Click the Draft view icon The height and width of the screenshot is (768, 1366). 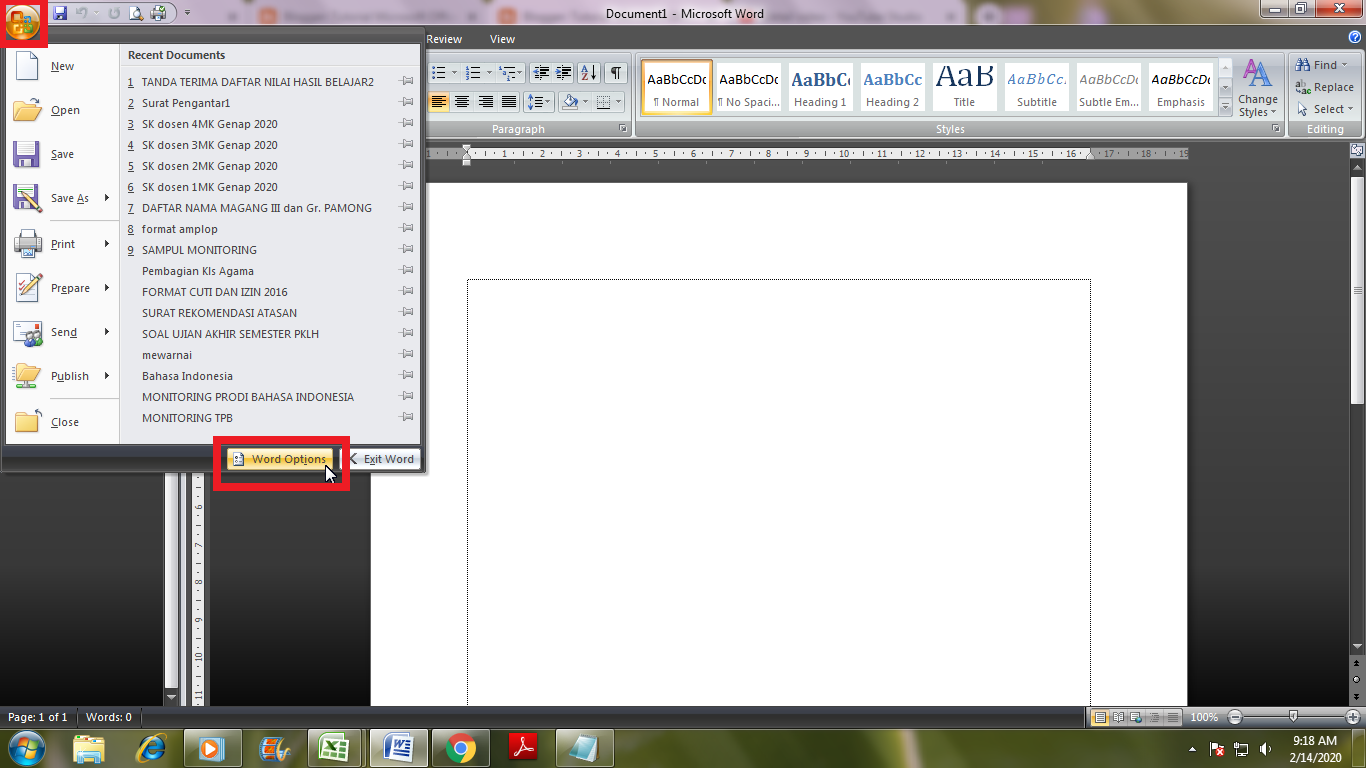click(1173, 717)
